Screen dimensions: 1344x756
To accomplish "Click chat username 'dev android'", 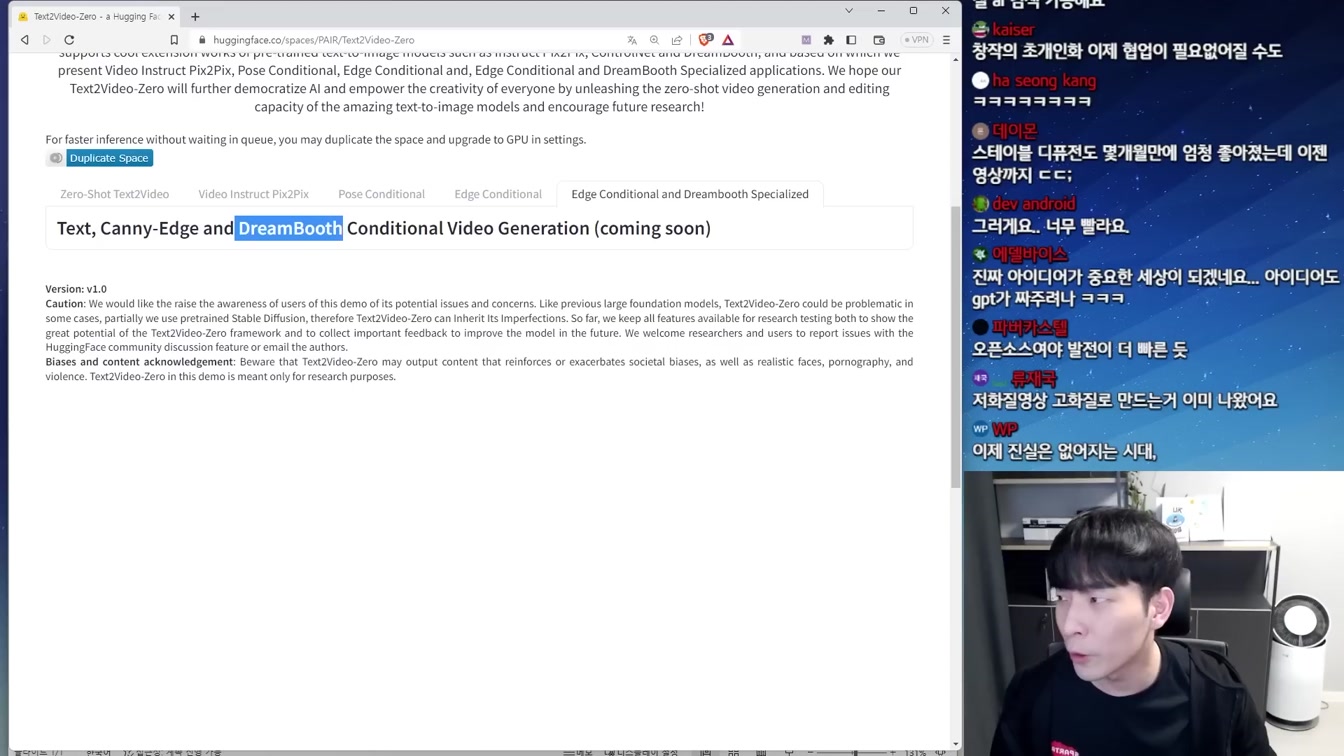I will click(1034, 204).
